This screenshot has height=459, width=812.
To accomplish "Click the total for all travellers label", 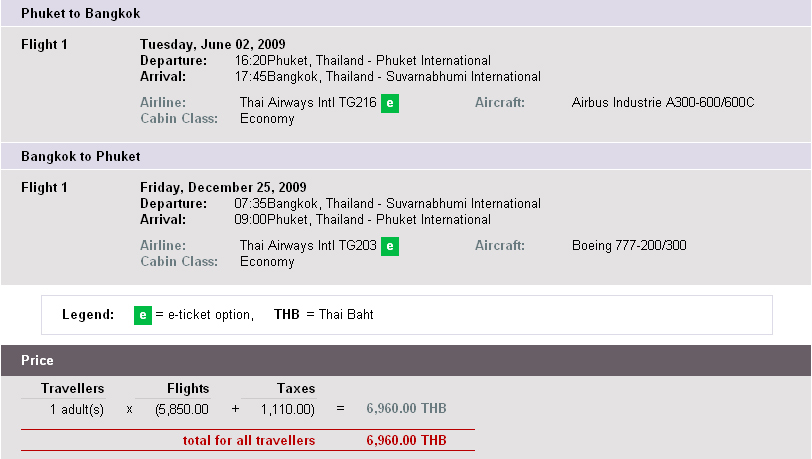I will (249, 440).
